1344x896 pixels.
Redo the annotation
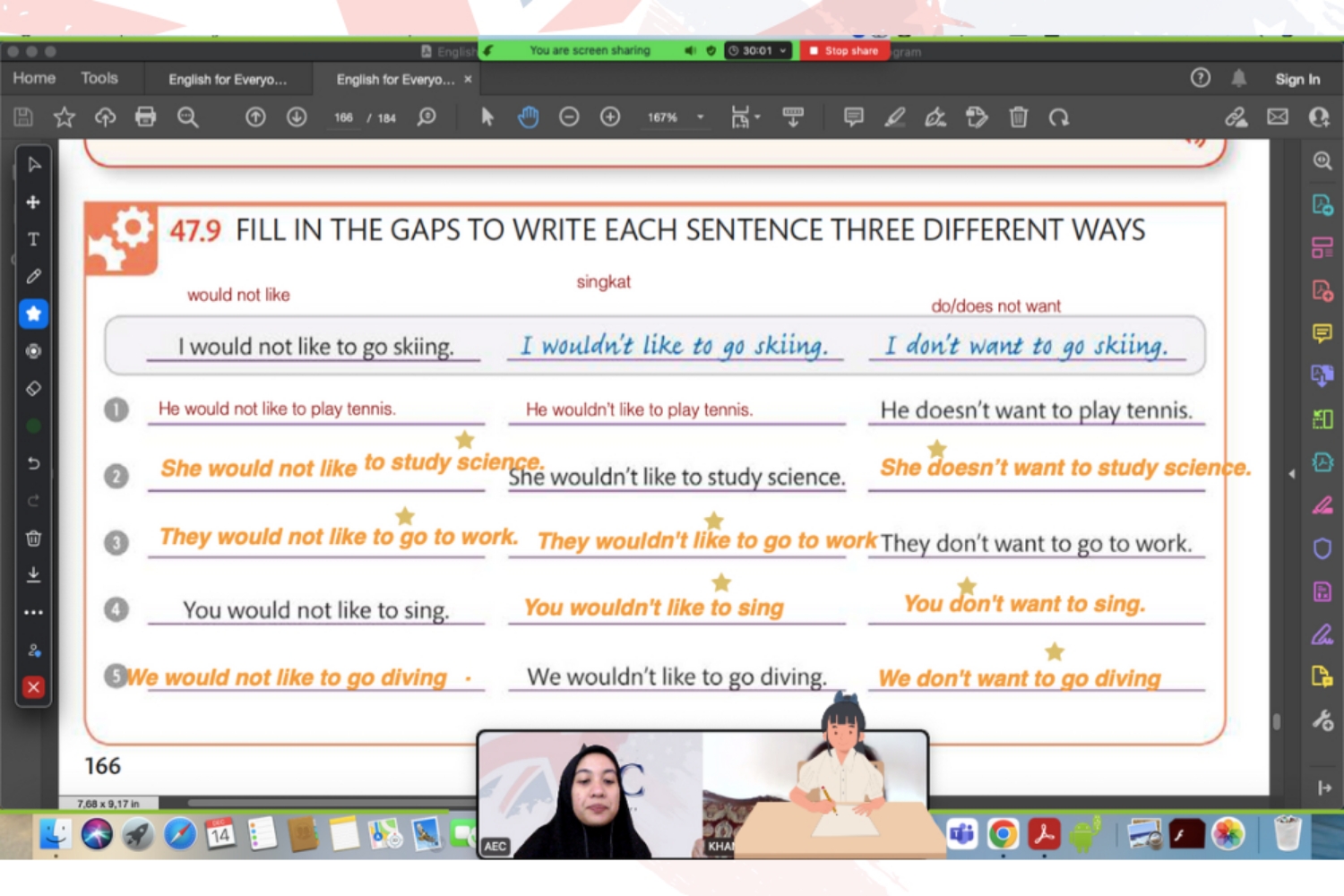point(33,501)
